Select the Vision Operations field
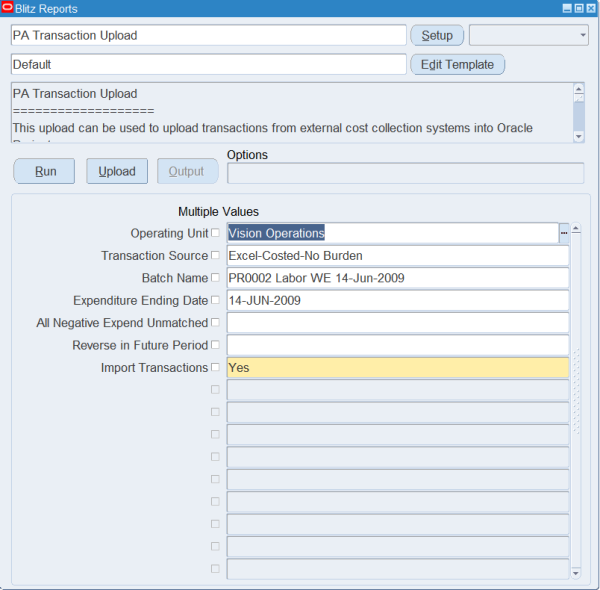 point(393,233)
